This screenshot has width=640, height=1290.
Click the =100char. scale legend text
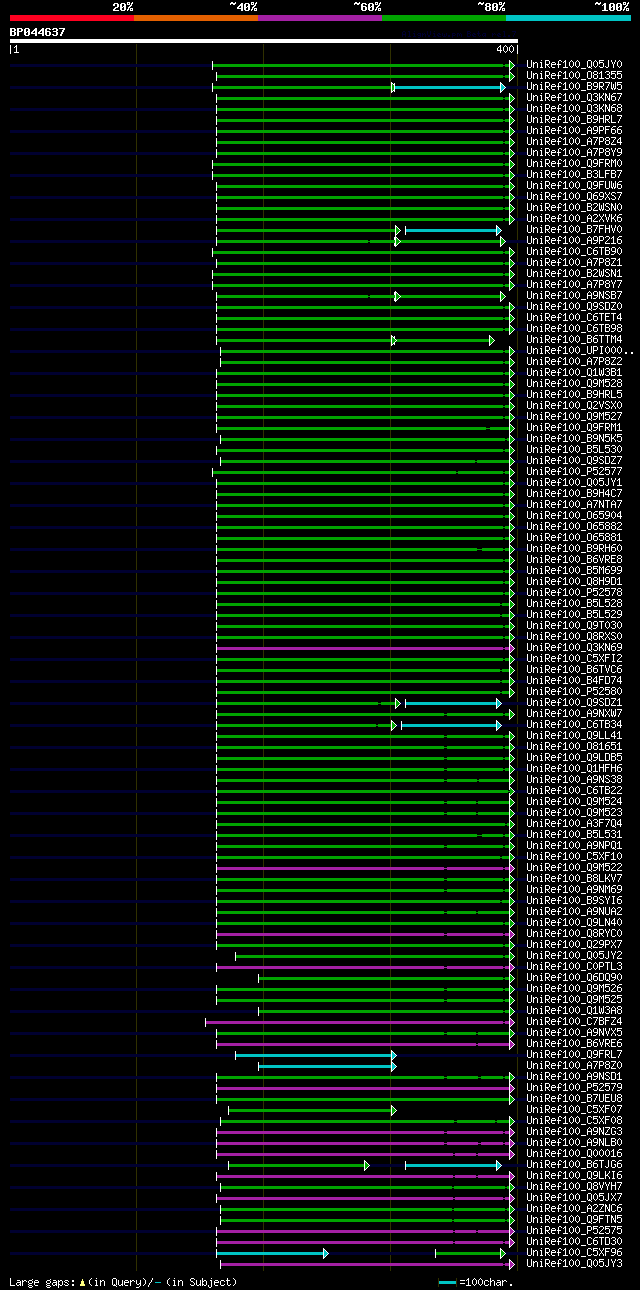click(485, 1281)
